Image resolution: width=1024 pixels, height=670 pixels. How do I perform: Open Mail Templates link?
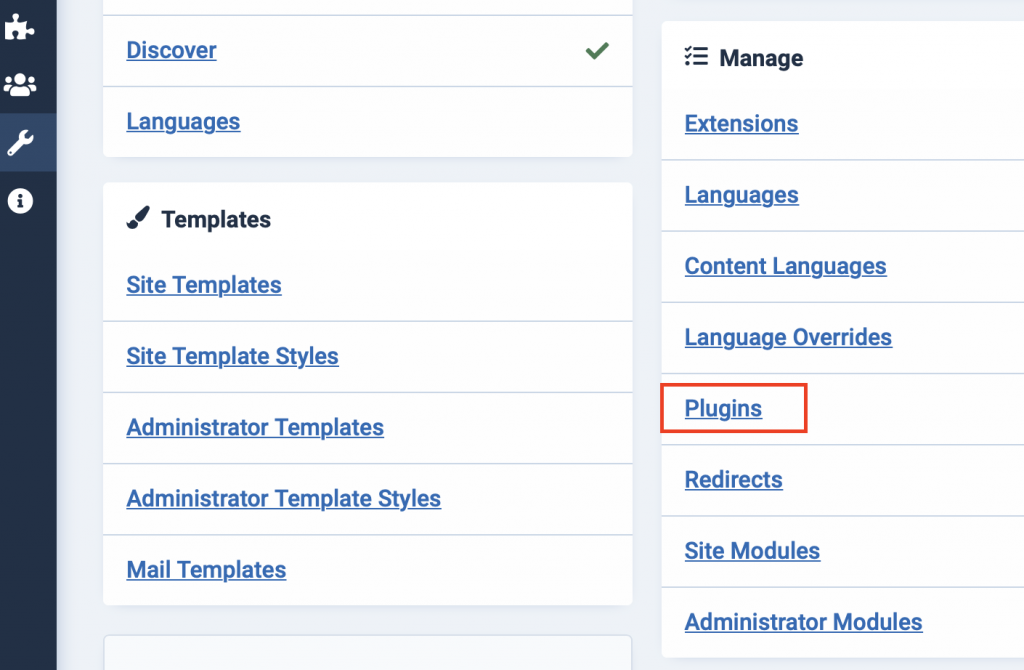point(206,570)
